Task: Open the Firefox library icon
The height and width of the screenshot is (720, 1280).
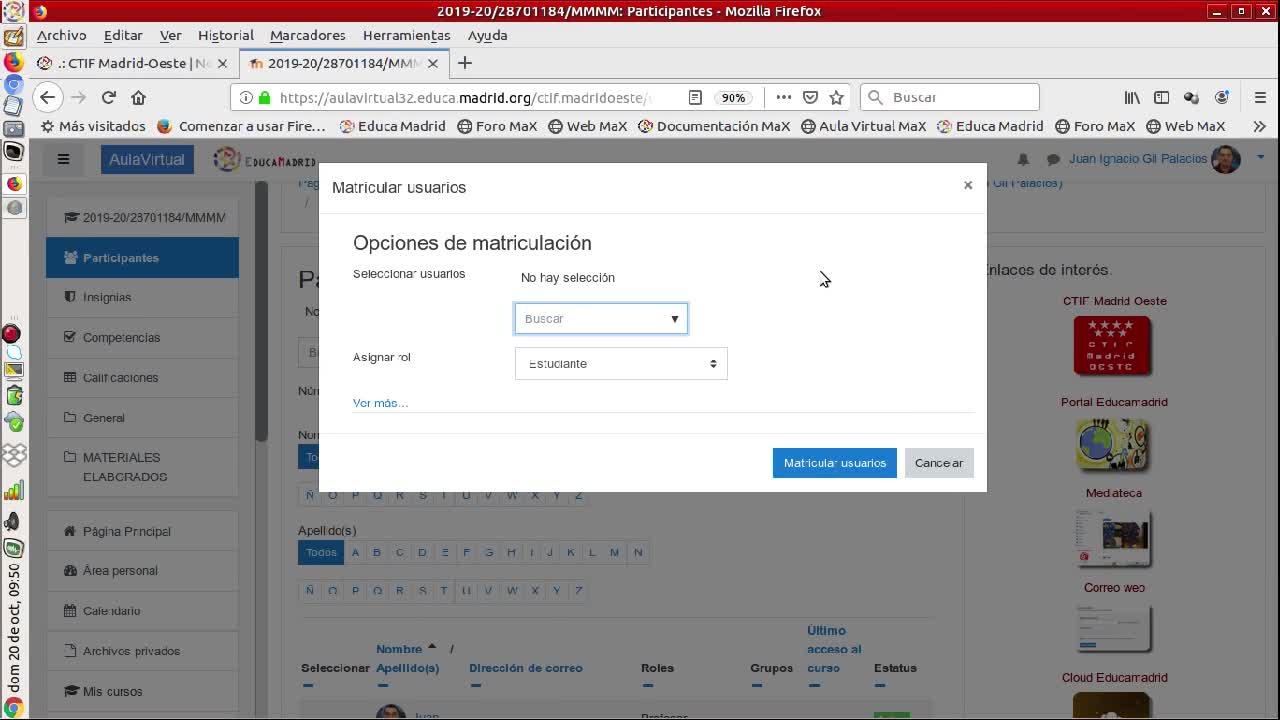Action: [1132, 97]
